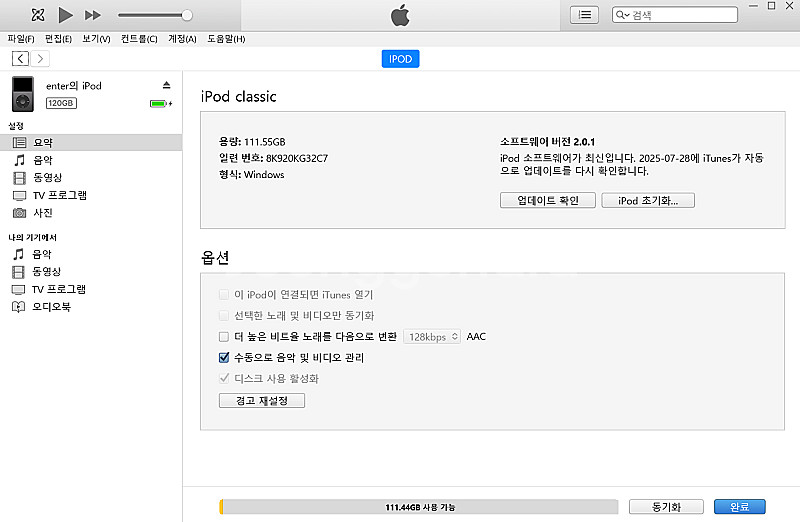Viewport: 800px width, 522px height.
Task: Click the 120GB capacity badge
Action: click(61, 103)
